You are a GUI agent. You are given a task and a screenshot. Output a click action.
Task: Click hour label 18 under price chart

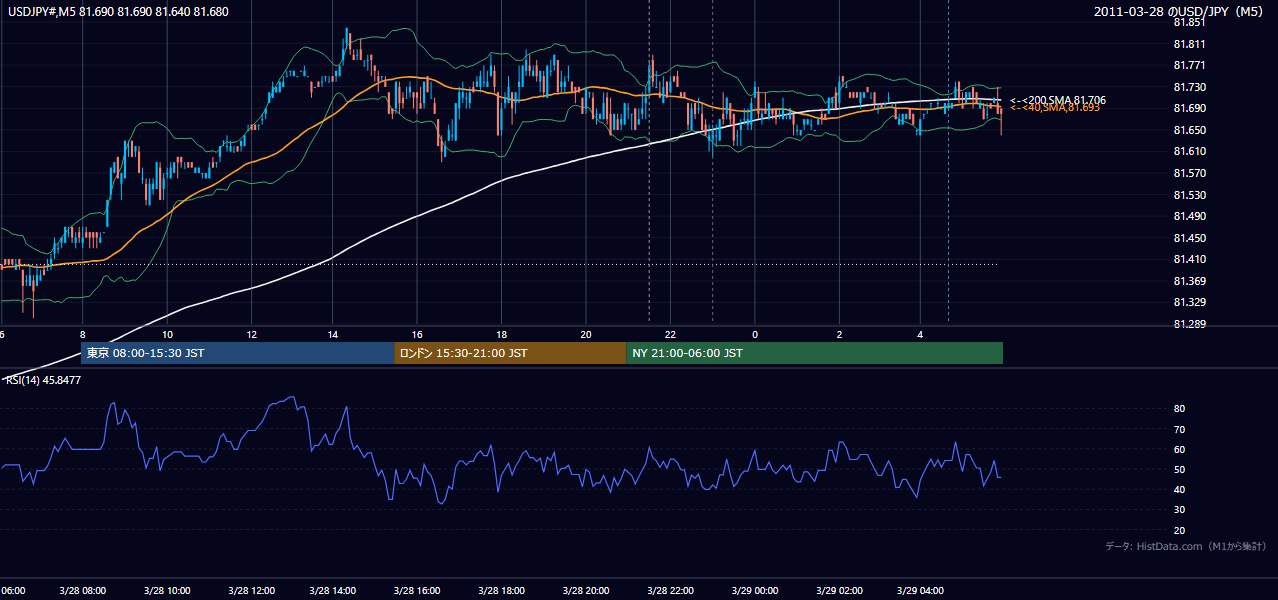point(501,334)
